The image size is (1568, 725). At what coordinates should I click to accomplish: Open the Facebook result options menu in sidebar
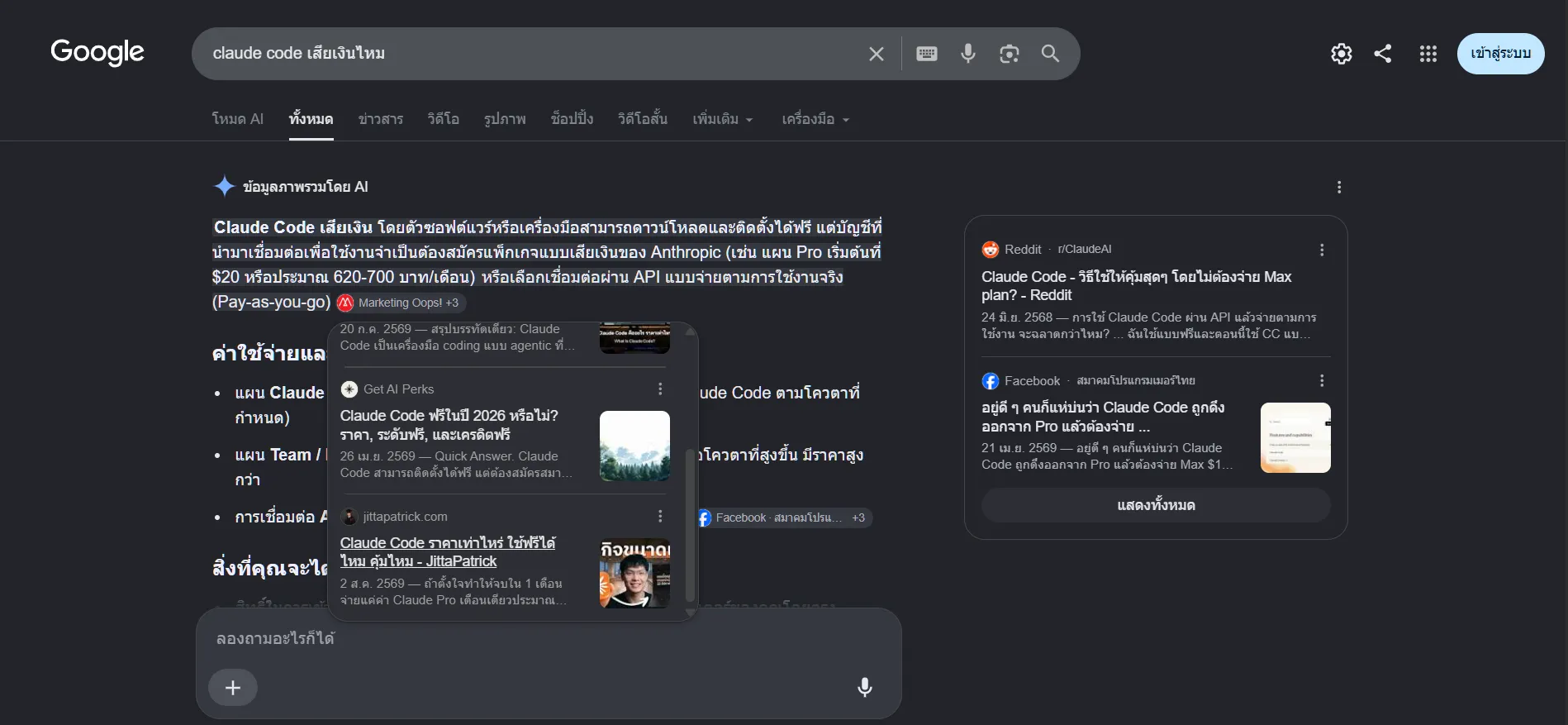1322,380
